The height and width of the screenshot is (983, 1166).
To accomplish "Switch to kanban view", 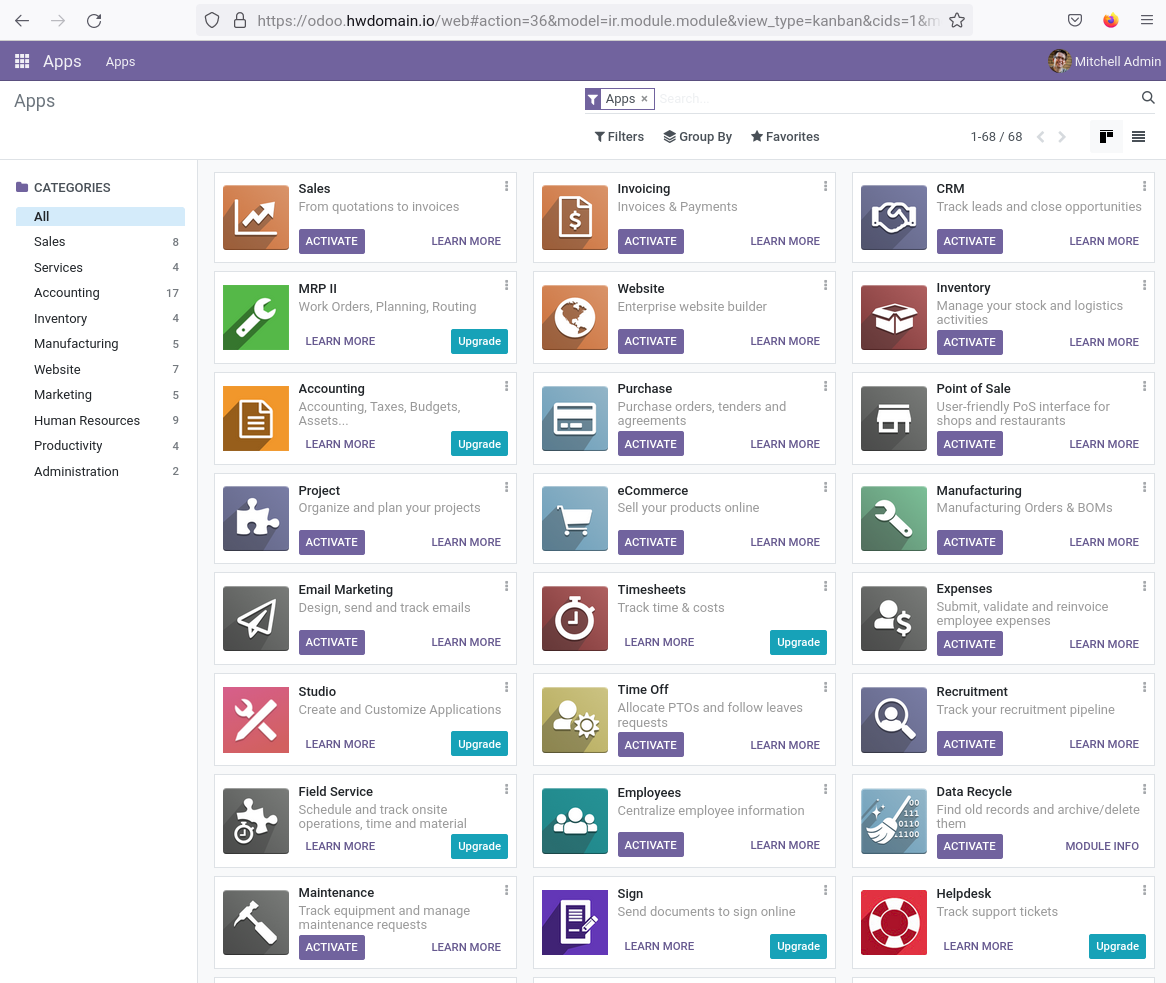I will [x=1107, y=136].
